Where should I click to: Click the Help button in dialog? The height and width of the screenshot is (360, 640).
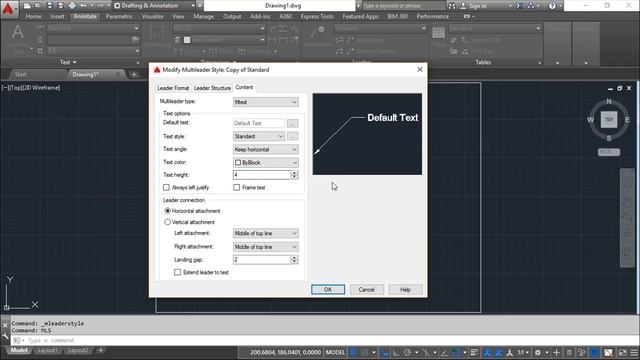point(405,289)
